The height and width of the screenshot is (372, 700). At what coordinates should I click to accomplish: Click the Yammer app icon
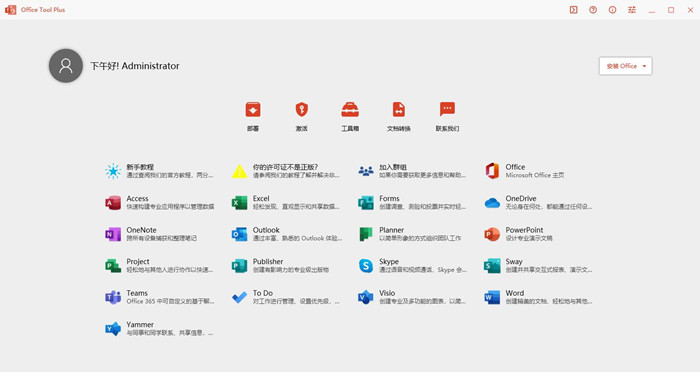tap(113, 329)
